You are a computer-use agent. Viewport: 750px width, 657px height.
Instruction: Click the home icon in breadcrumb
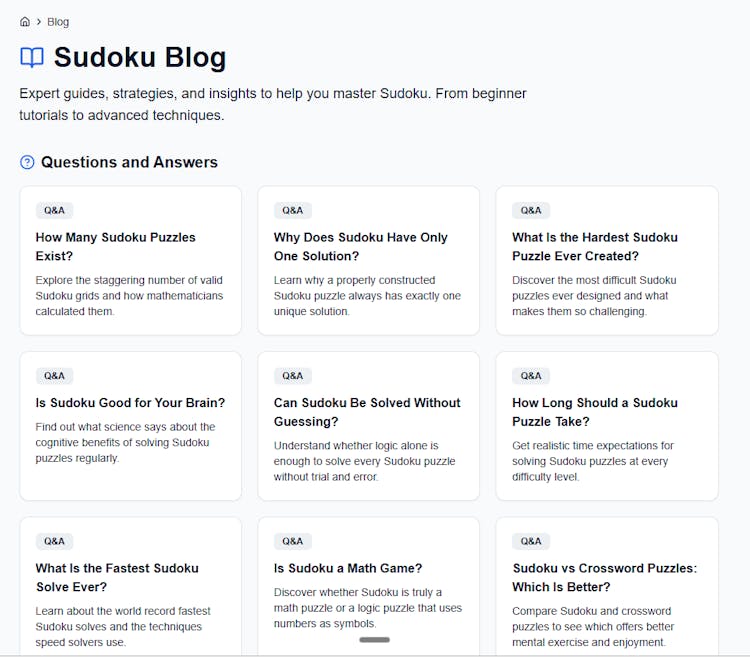pyautogui.click(x=25, y=21)
